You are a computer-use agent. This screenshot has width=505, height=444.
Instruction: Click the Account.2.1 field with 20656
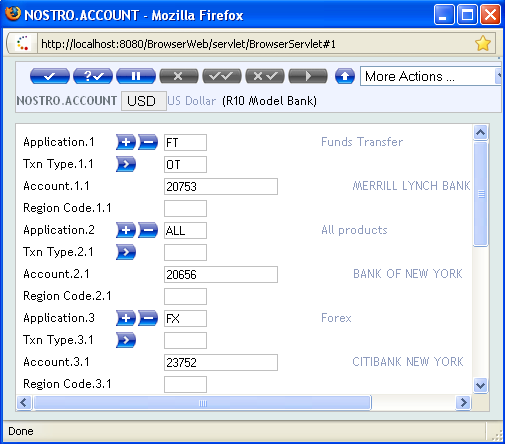tap(221, 274)
